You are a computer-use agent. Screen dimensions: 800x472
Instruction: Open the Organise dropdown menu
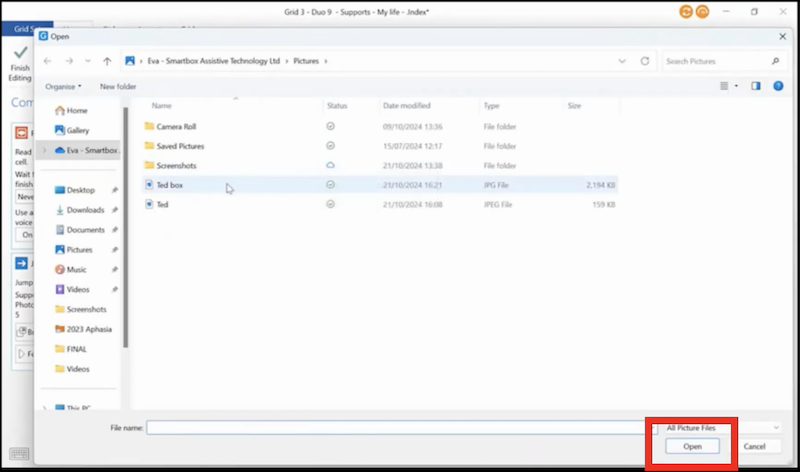(64, 86)
